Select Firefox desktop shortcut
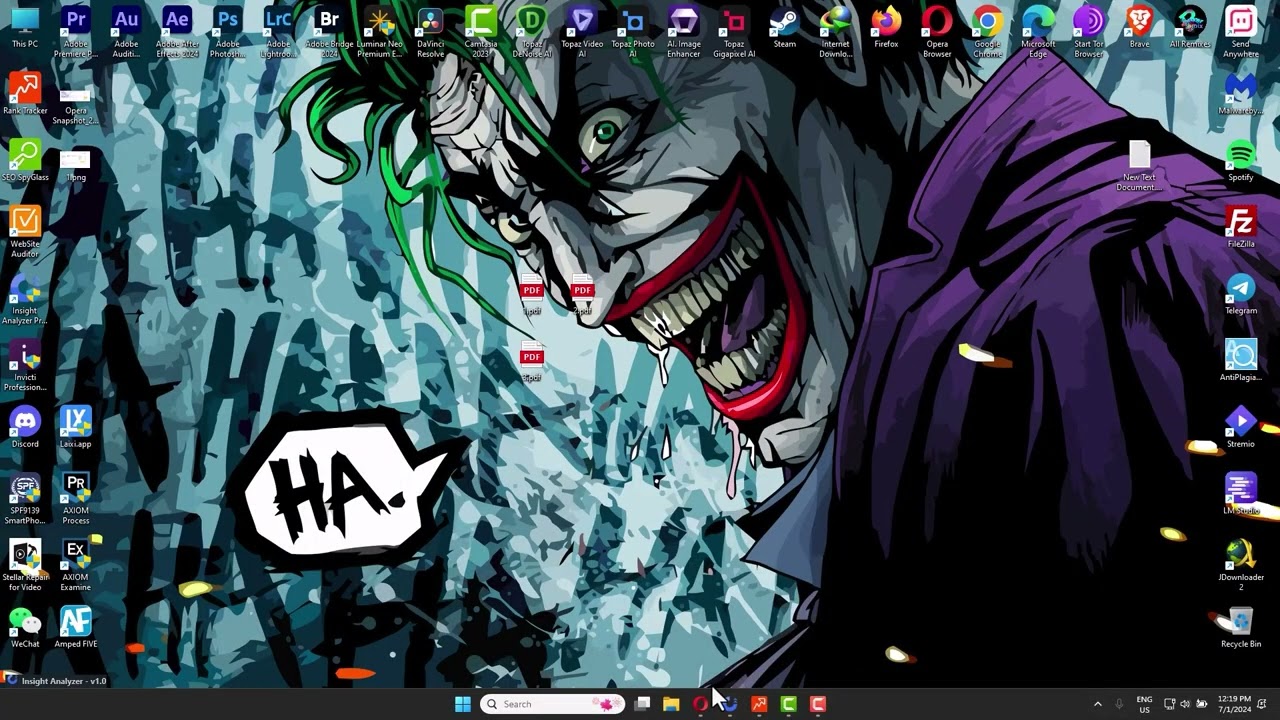Viewport: 1280px width, 720px height. coord(886,29)
